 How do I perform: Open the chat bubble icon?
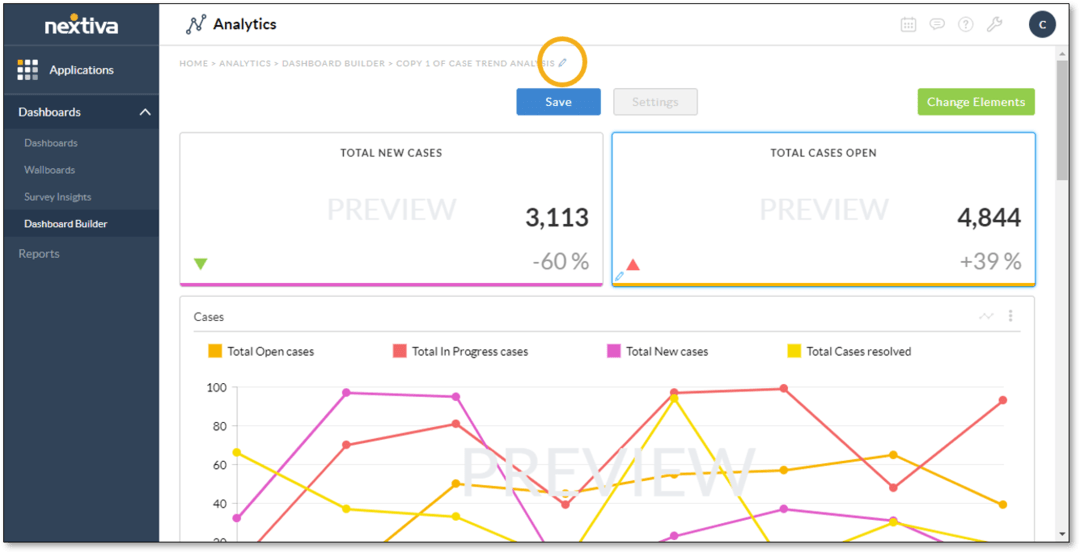click(937, 25)
